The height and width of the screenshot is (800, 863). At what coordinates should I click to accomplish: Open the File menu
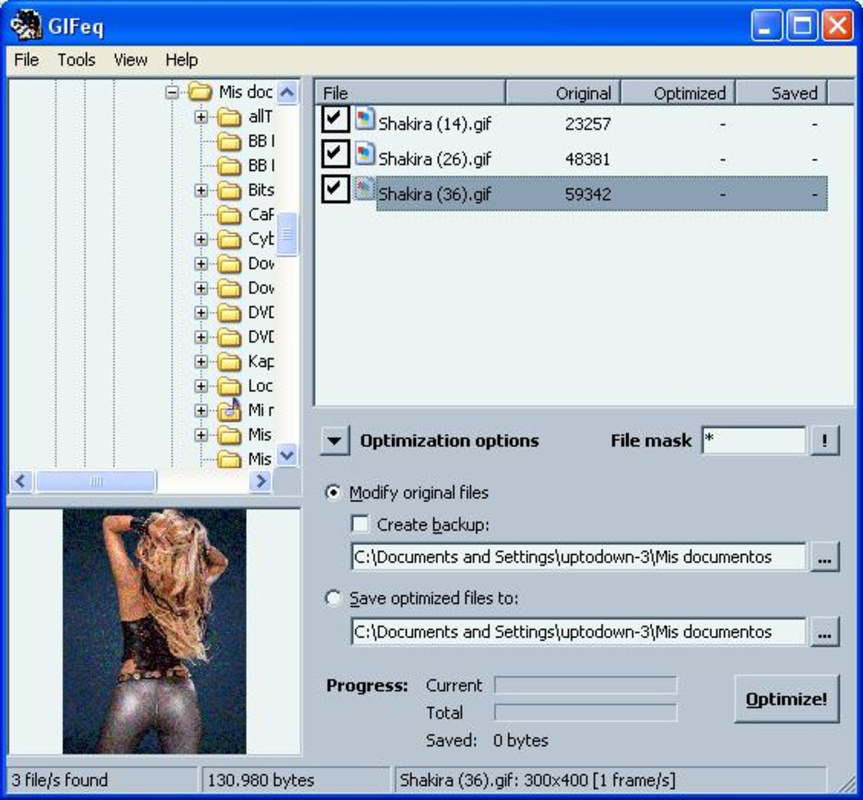point(26,59)
